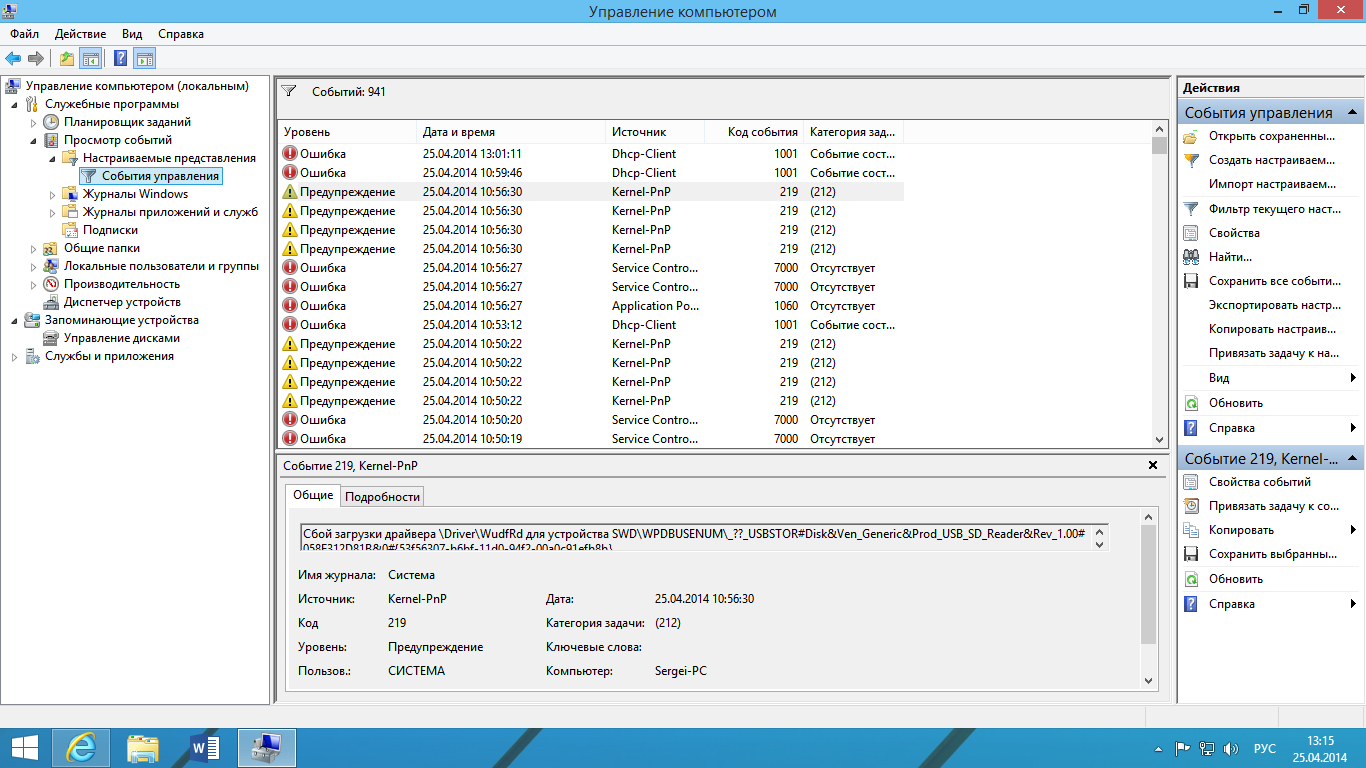Collapse the Просмотр событий node
The image size is (1366, 768).
(x=33, y=140)
